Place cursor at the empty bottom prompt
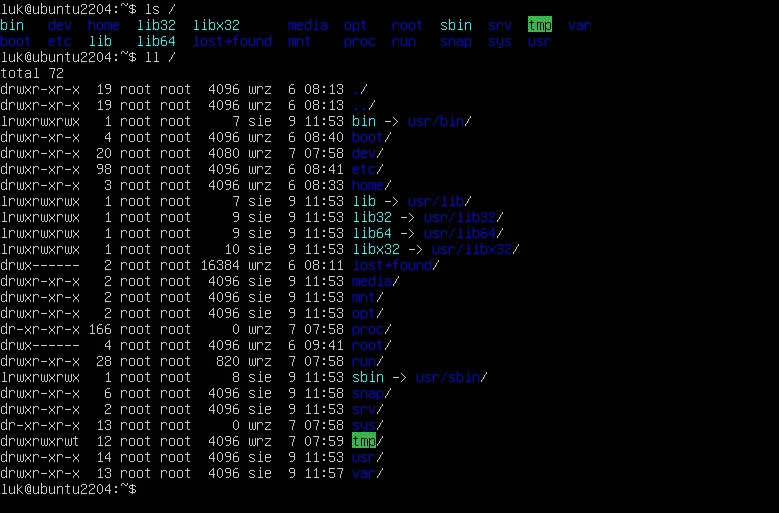779x513 pixels. coord(144,489)
